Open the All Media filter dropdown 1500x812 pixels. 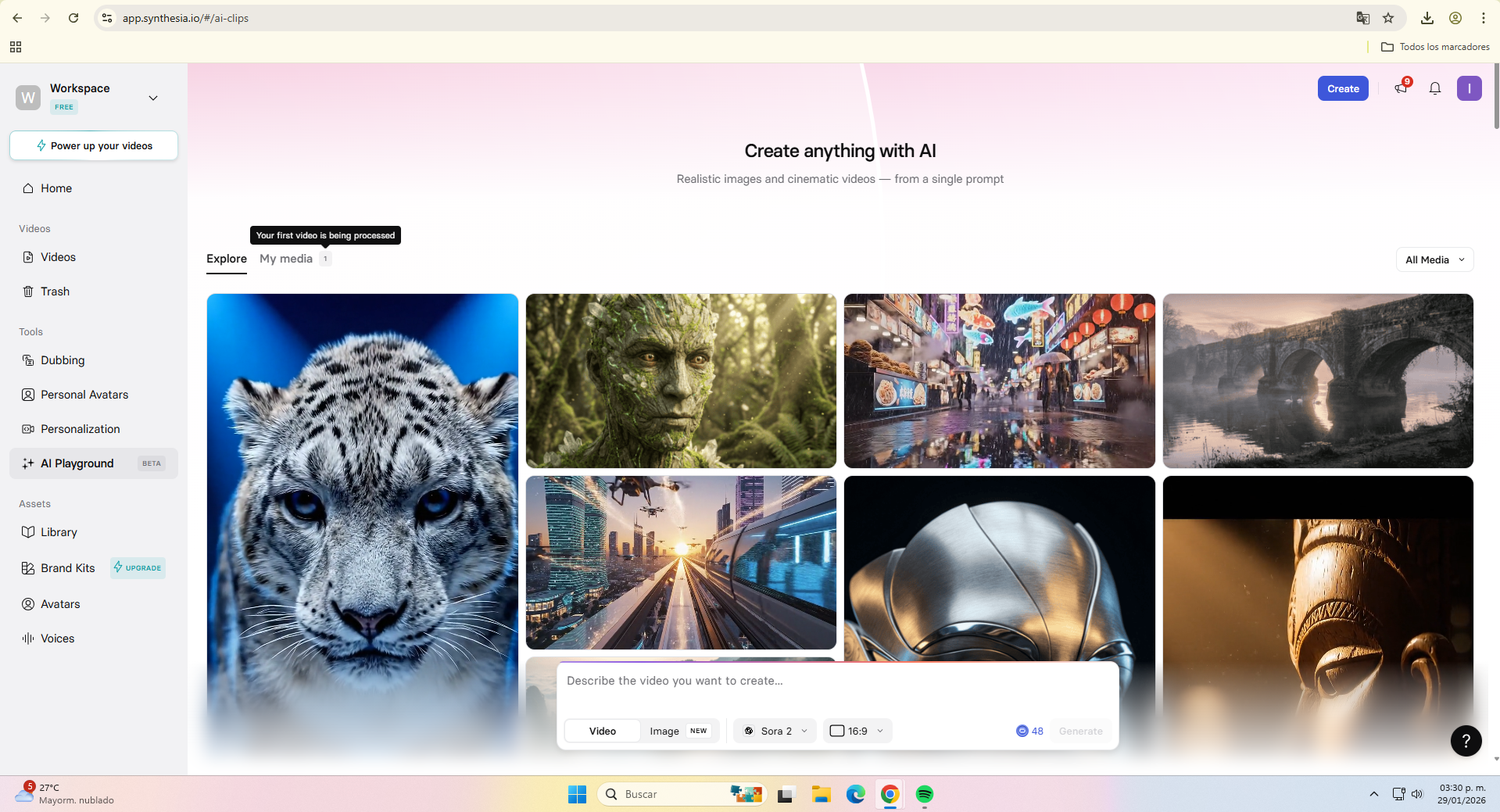(x=1434, y=259)
